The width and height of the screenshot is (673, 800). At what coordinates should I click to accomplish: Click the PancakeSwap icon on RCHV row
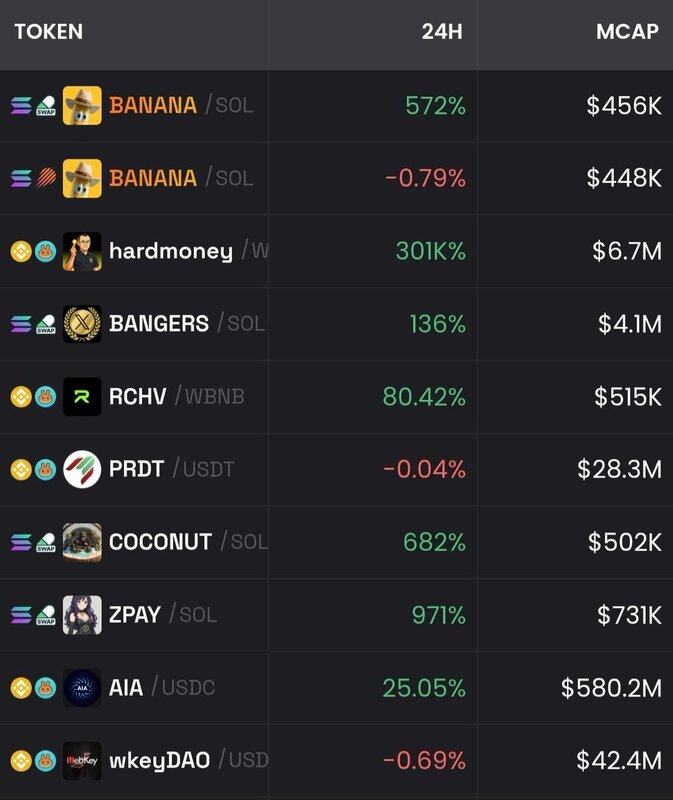point(46,397)
